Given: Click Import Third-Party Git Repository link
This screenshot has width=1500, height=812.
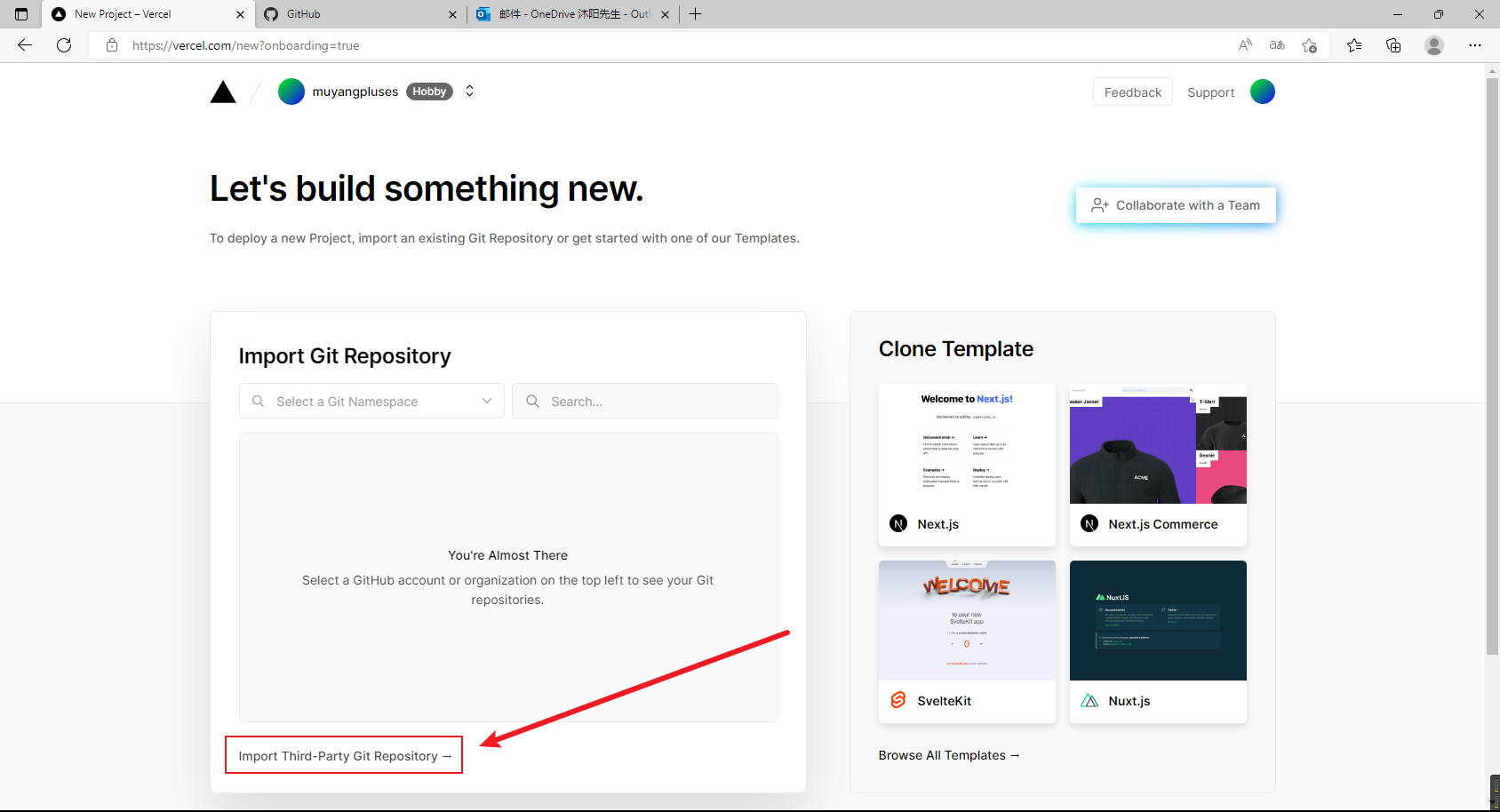Looking at the screenshot, I should tap(344, 756).
